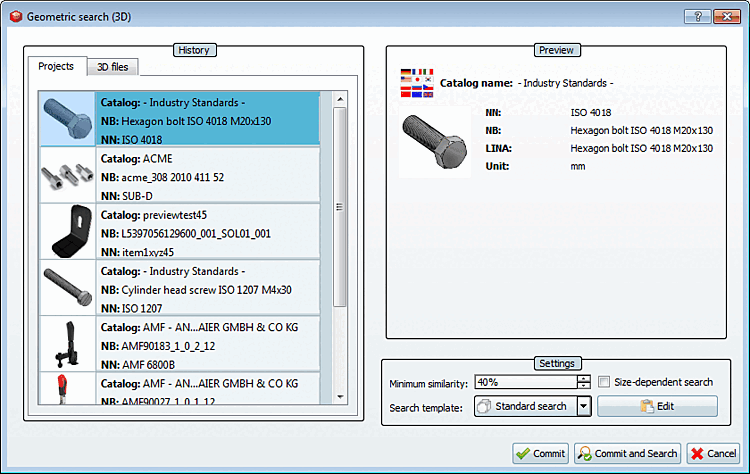Viewport: 750px width, 474px height.
Task: Click the help question mark button
Action: [697, 17]
